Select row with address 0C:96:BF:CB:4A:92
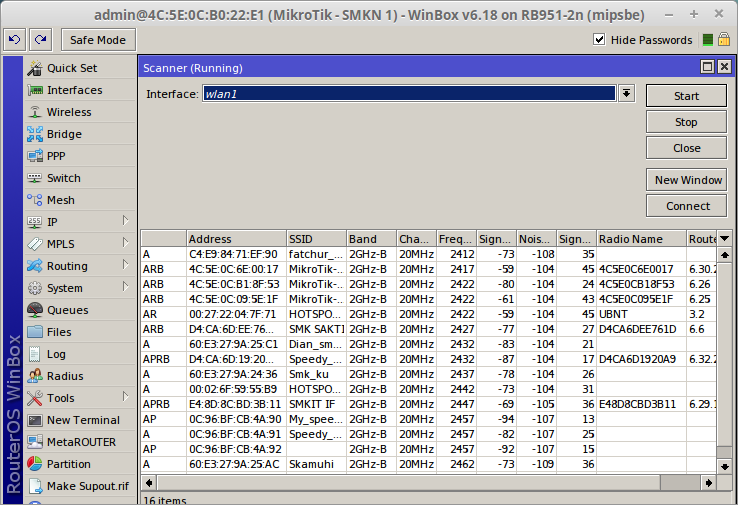The width and height of the screenshot is (738, 505). coord(428,449)
